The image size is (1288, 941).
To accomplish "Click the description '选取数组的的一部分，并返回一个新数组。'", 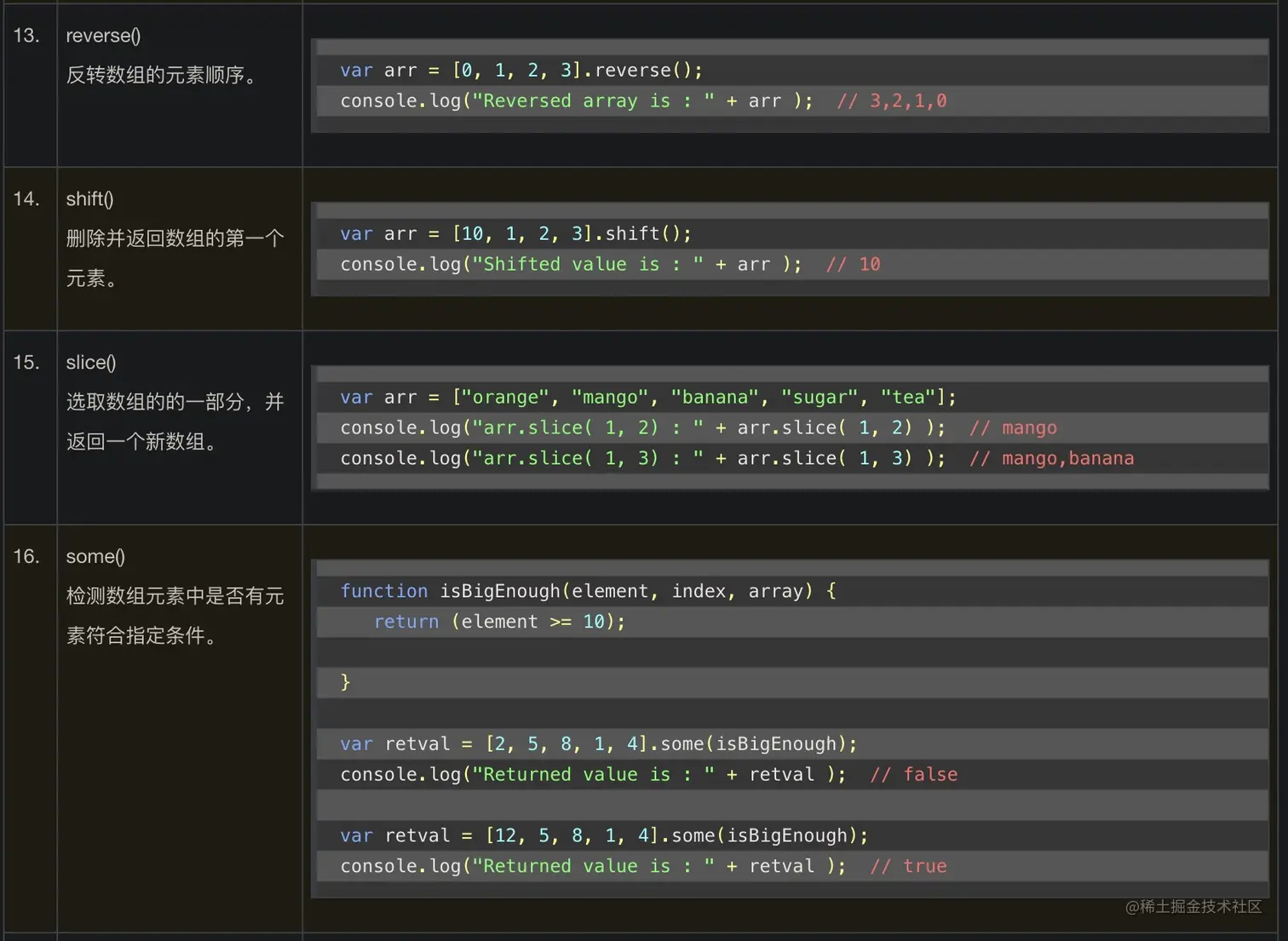I will [x=175, y=422].
